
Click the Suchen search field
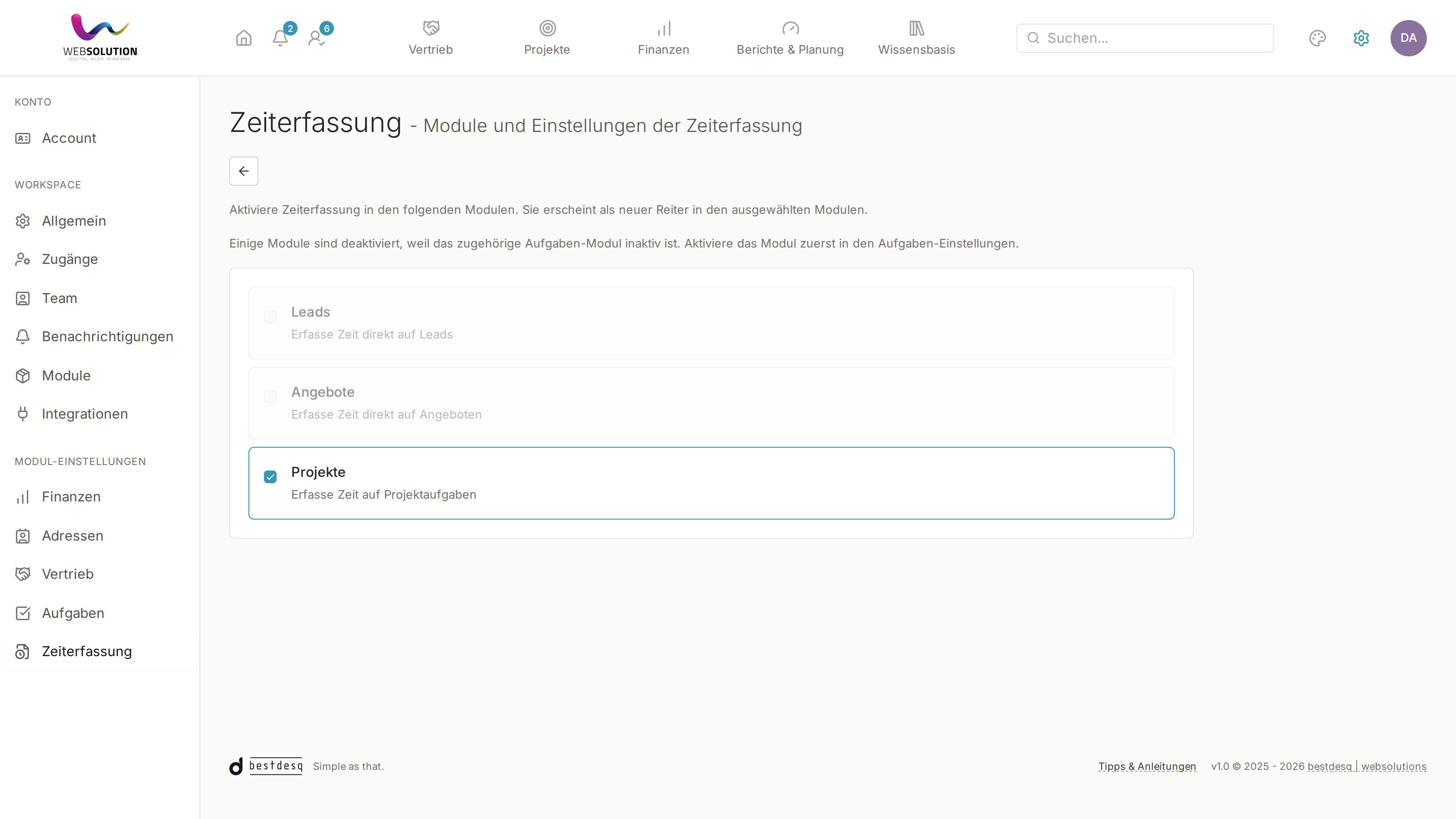point(1145,38)
